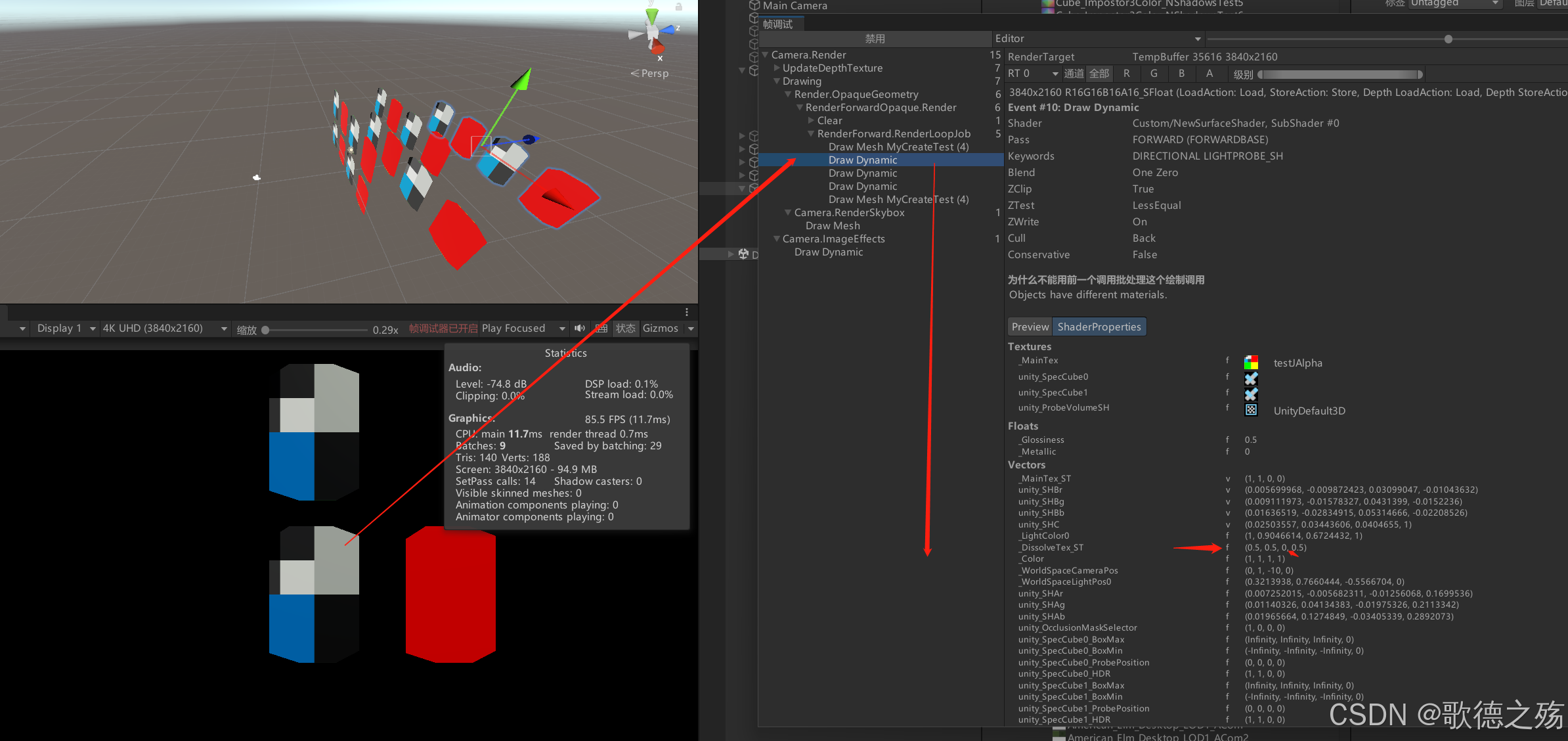This screenshot has width=1568, height=741.
Task: Click the Disable (禁用) frame debugger button
Action: coord(875,39)
